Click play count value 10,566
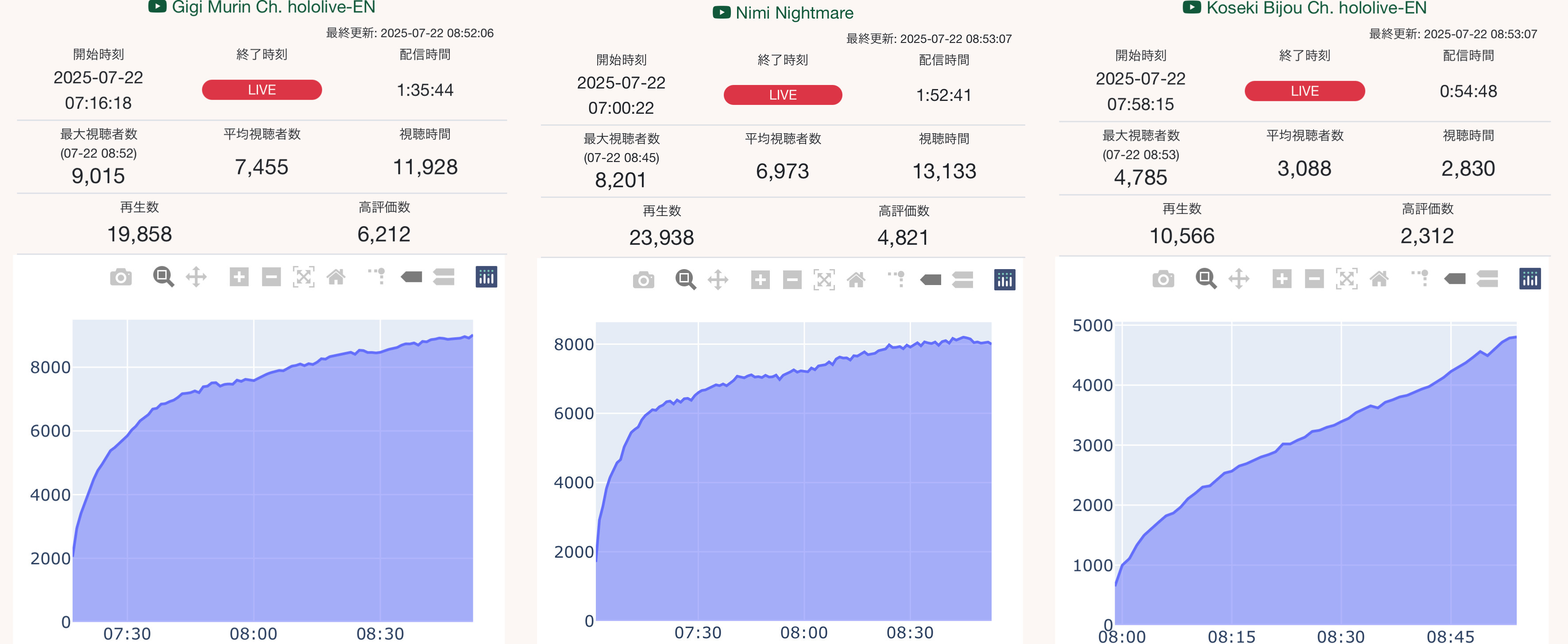The width and height of the screenshot is (1568, 644). pyautogui.click(x=1182, y=235)
